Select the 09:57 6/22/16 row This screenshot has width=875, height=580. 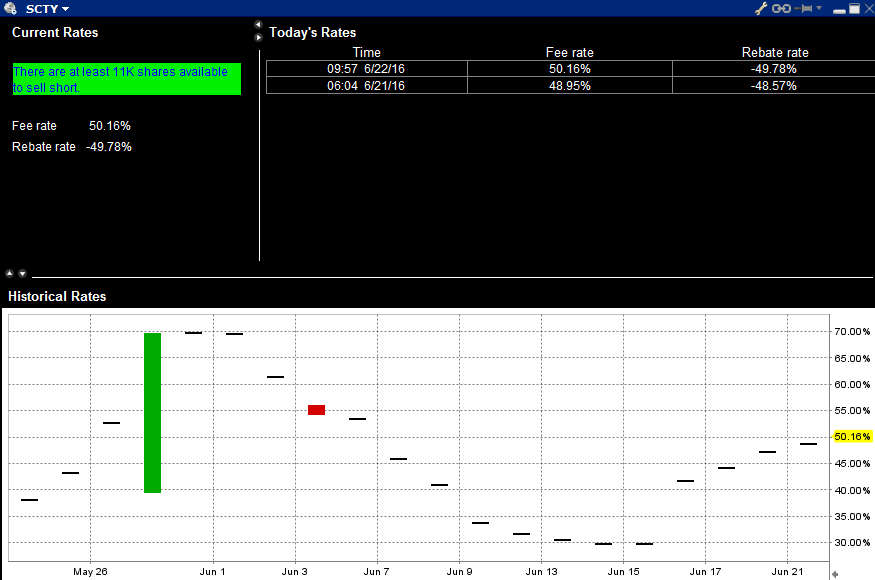[x=570, y=69]
